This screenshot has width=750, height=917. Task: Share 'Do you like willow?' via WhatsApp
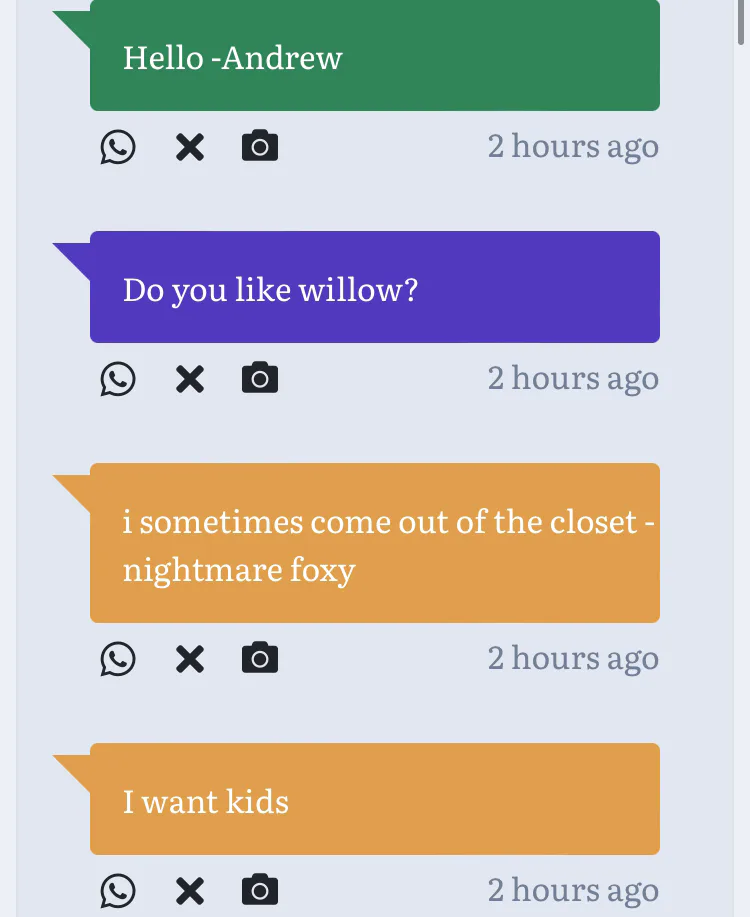(x=118, y=380)
